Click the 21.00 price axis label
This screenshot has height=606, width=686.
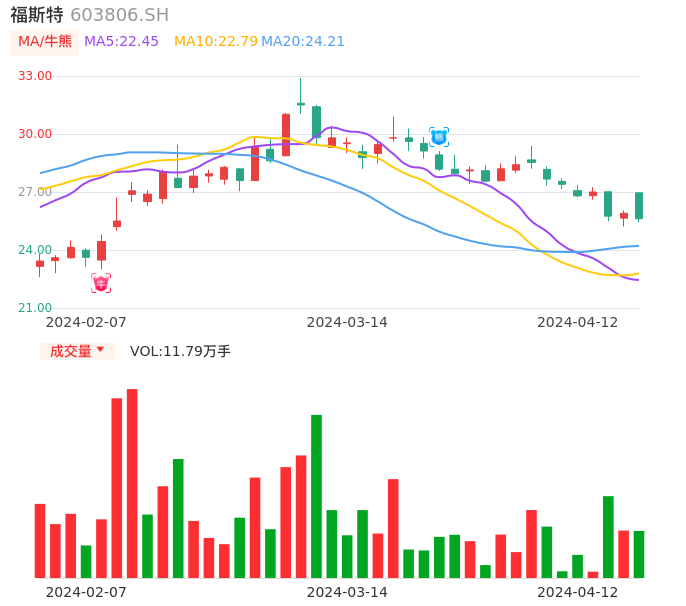pyautogui.click(x=35, y=308)
